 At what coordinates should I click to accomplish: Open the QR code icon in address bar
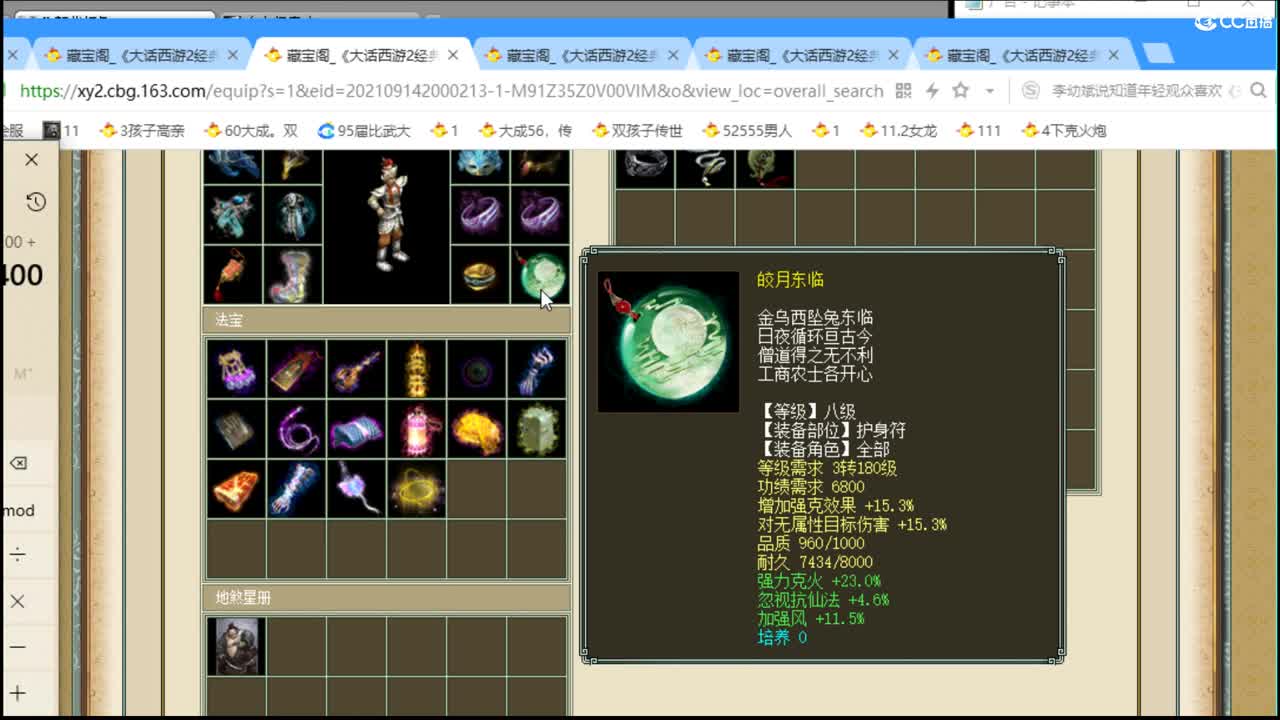click(903, 91)
